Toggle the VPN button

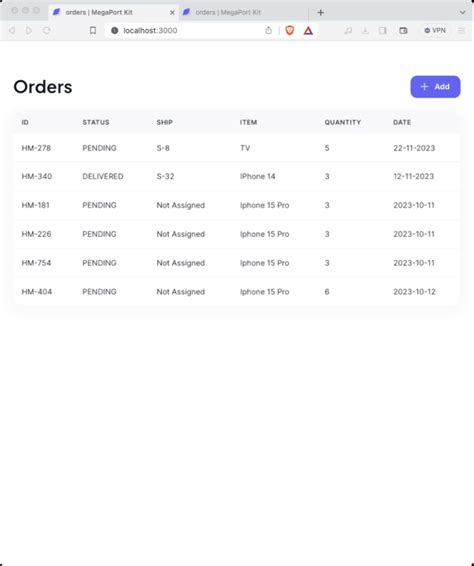click(x=435, y=31)
